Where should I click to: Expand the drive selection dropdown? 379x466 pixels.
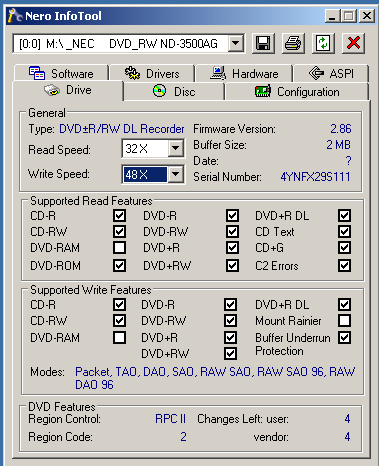(236, 43)
